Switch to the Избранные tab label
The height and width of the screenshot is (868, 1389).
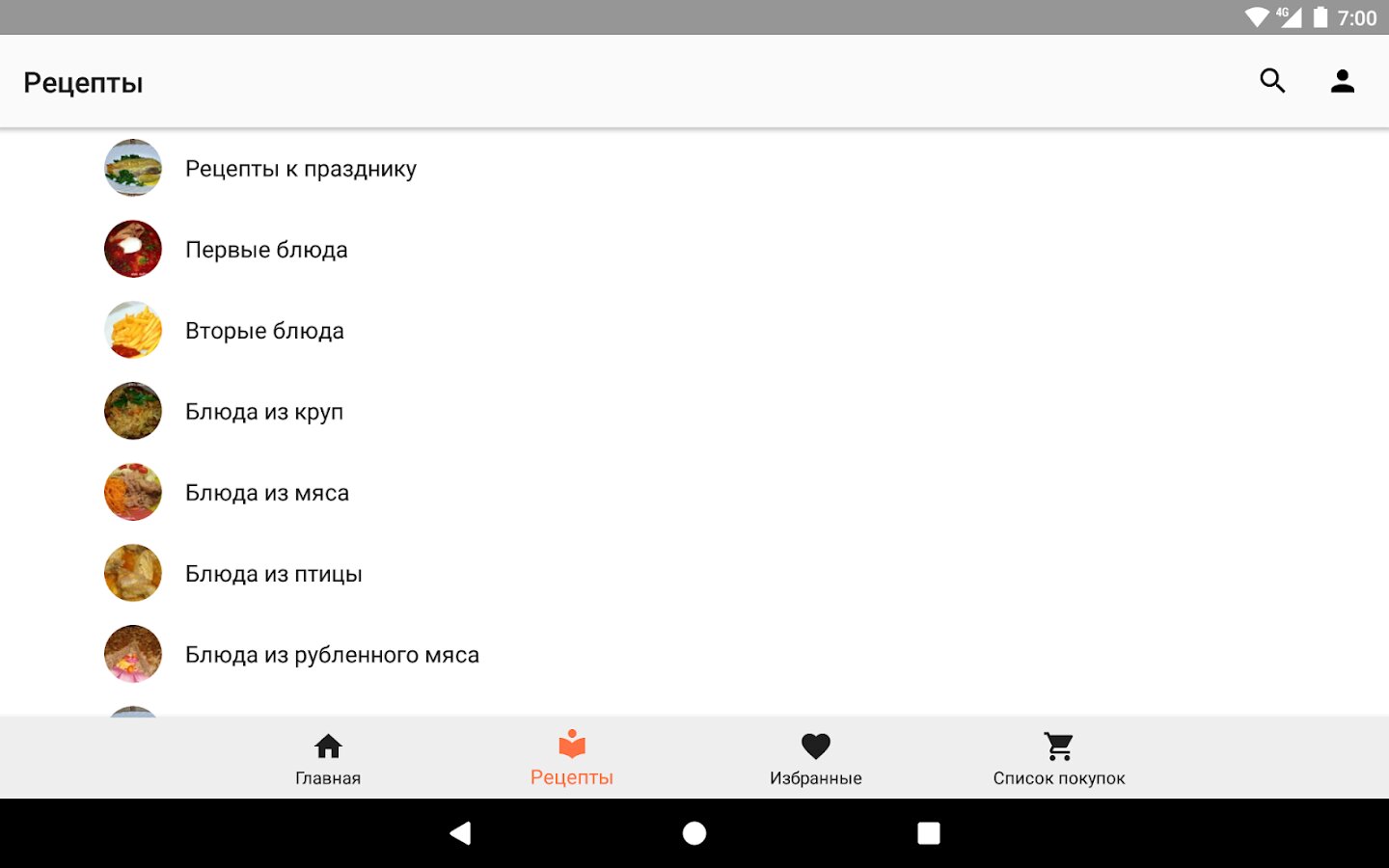(x=816, y=778)
